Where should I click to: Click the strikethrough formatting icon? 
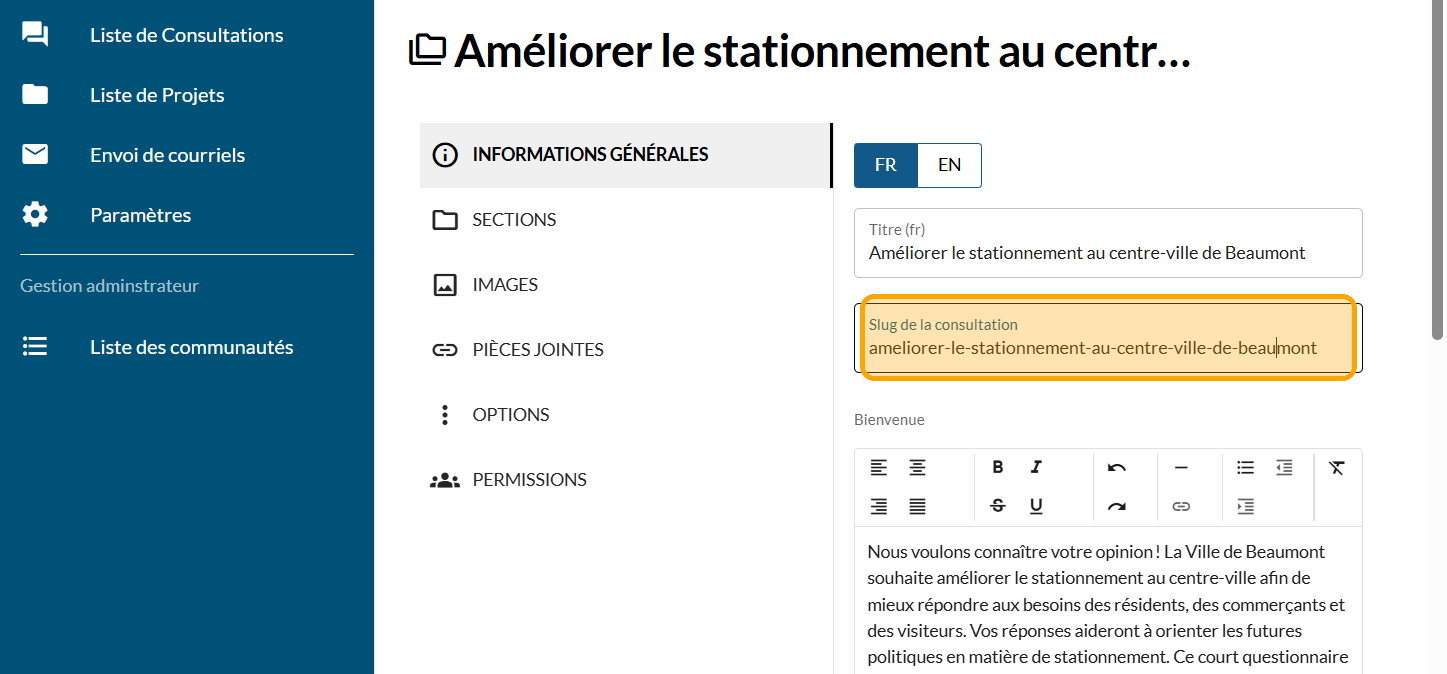pyautogui.click(x=997, y=506)
